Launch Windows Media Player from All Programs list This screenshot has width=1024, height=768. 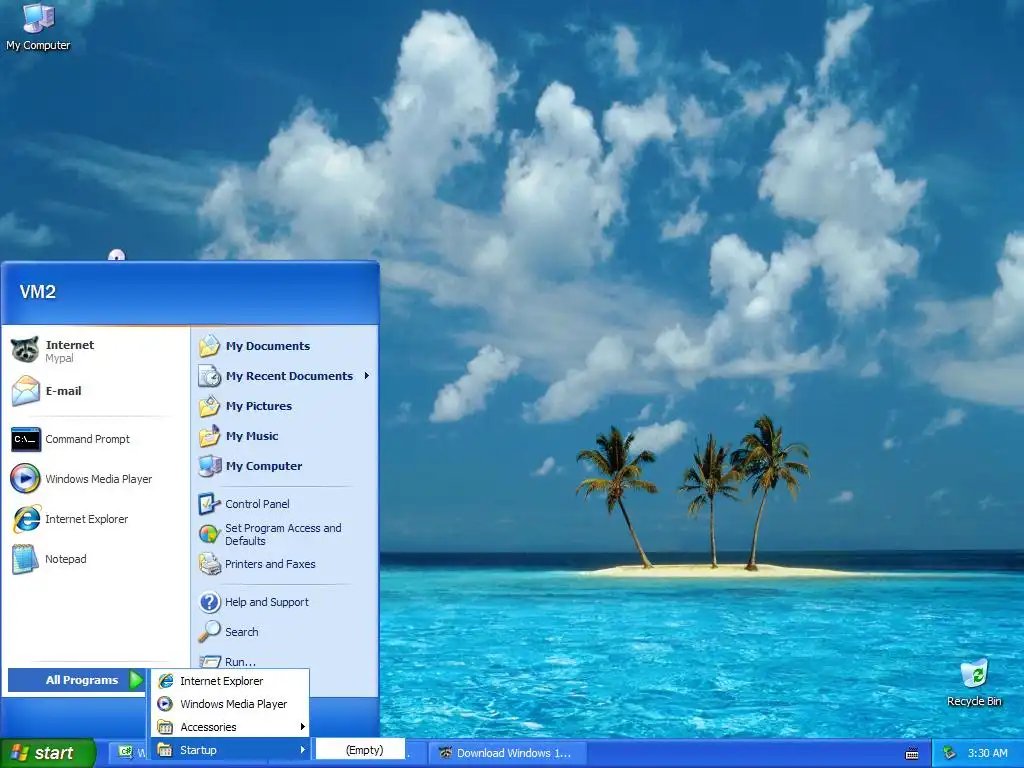tap(230, 704)
